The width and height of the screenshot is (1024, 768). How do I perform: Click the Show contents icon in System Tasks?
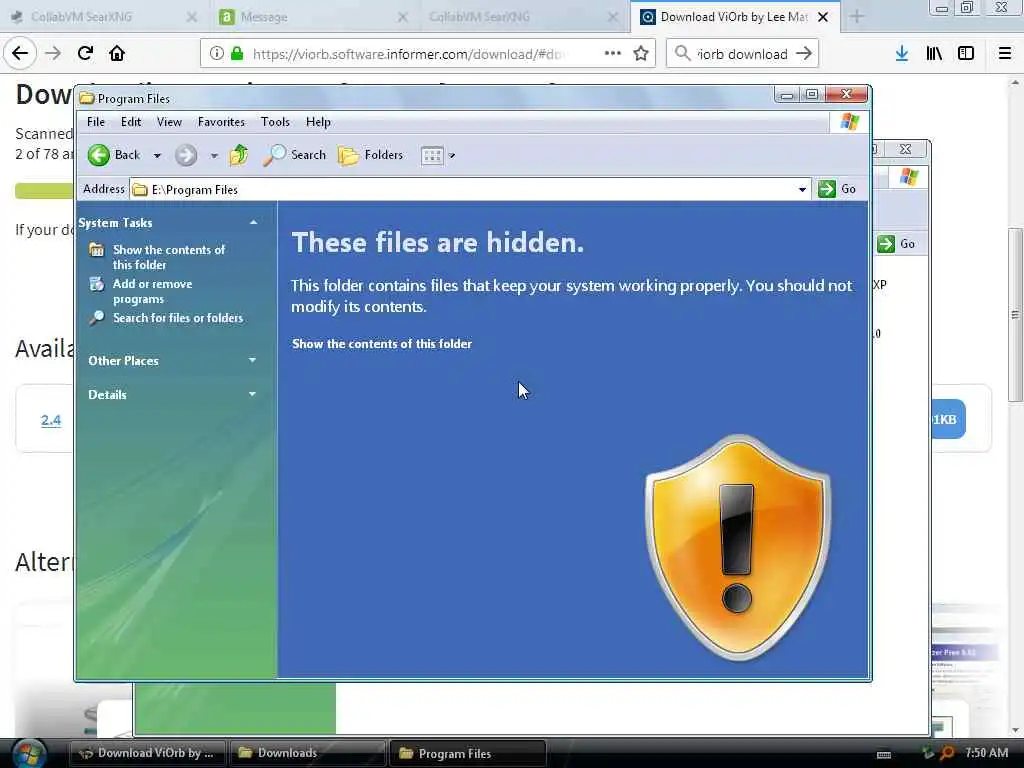click(x=97, y=249)
